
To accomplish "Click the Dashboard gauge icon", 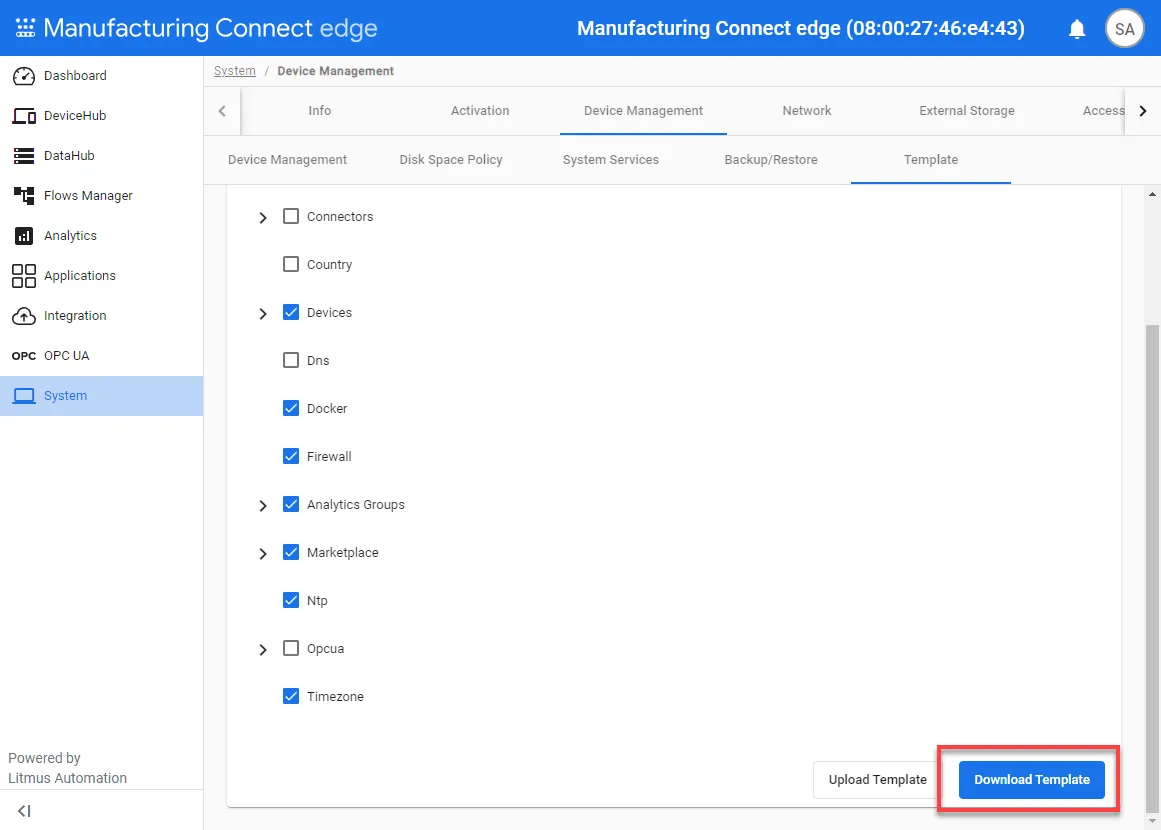I will tap(24, 76).
